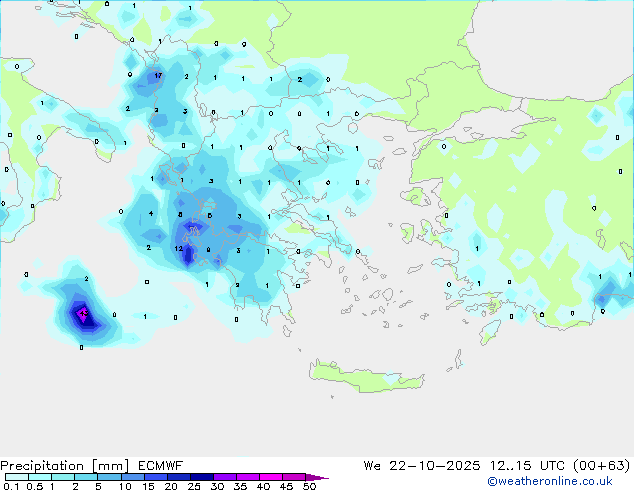Image resolution: width=634 pixels, height=490 pixels.
Task: Click the 'Precipitation [mm]' title text
Action: coord(64,466)
